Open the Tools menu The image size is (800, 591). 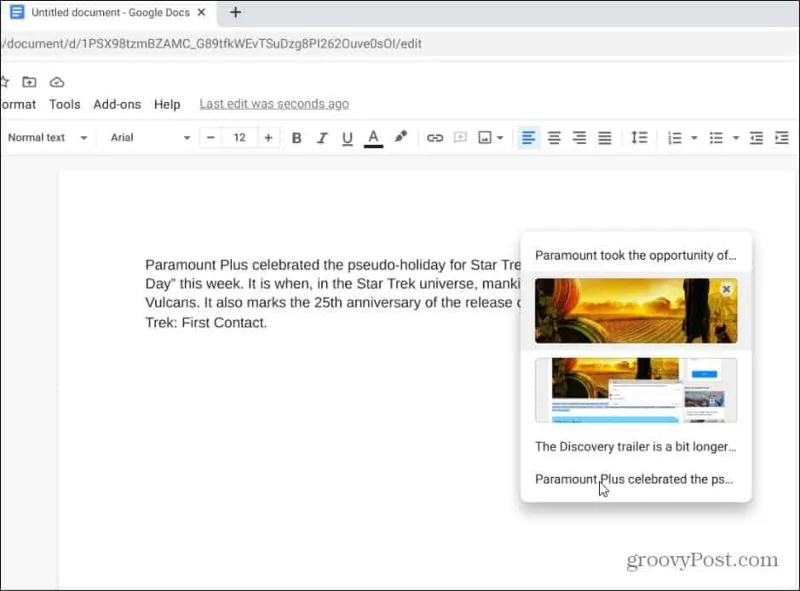(65, 104)
